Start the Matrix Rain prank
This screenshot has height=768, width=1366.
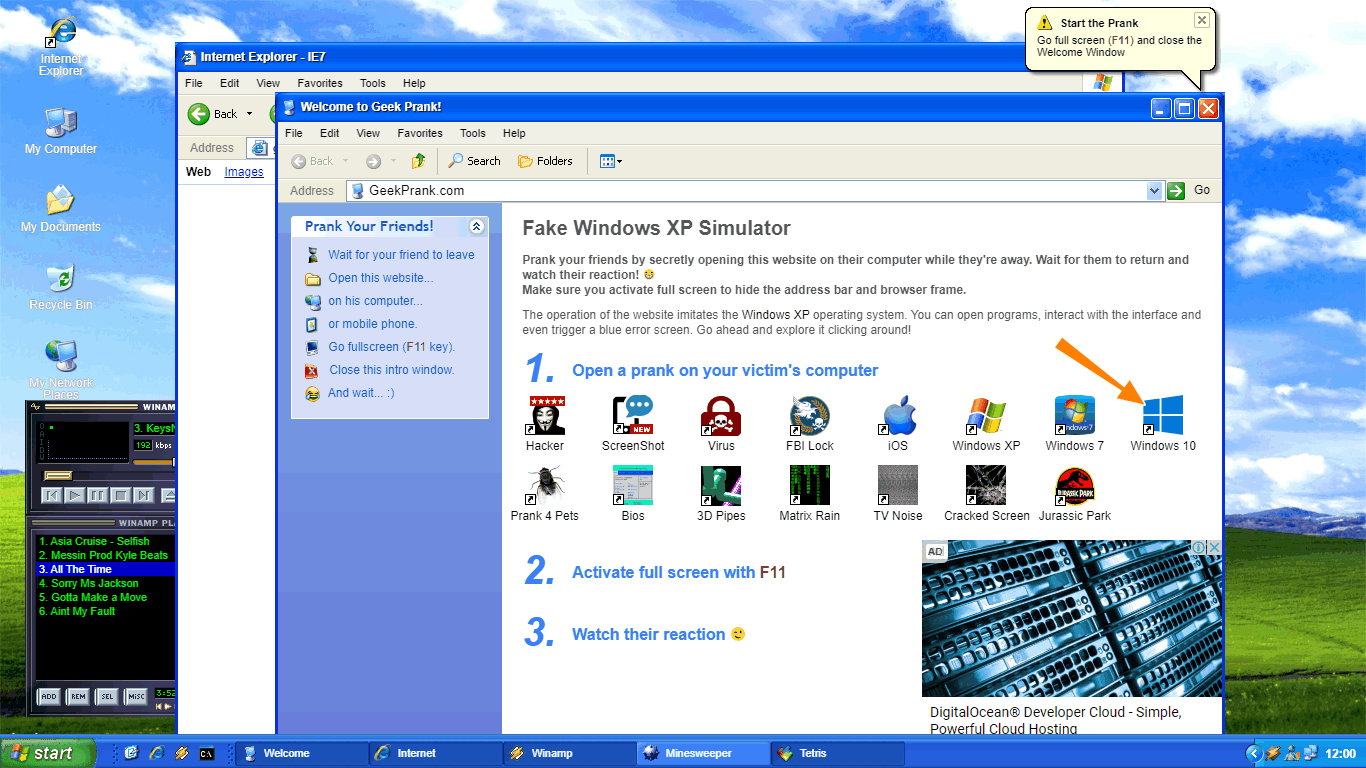[x=809, y=485]
